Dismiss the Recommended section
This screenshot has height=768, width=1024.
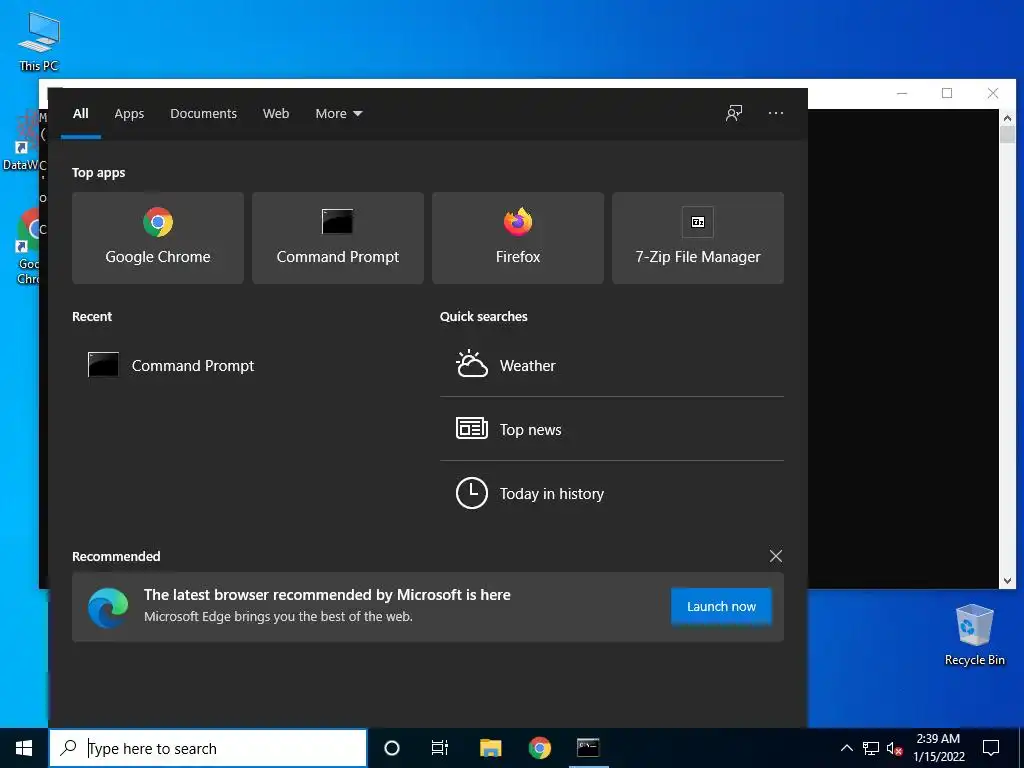click(x=776, y=556)
